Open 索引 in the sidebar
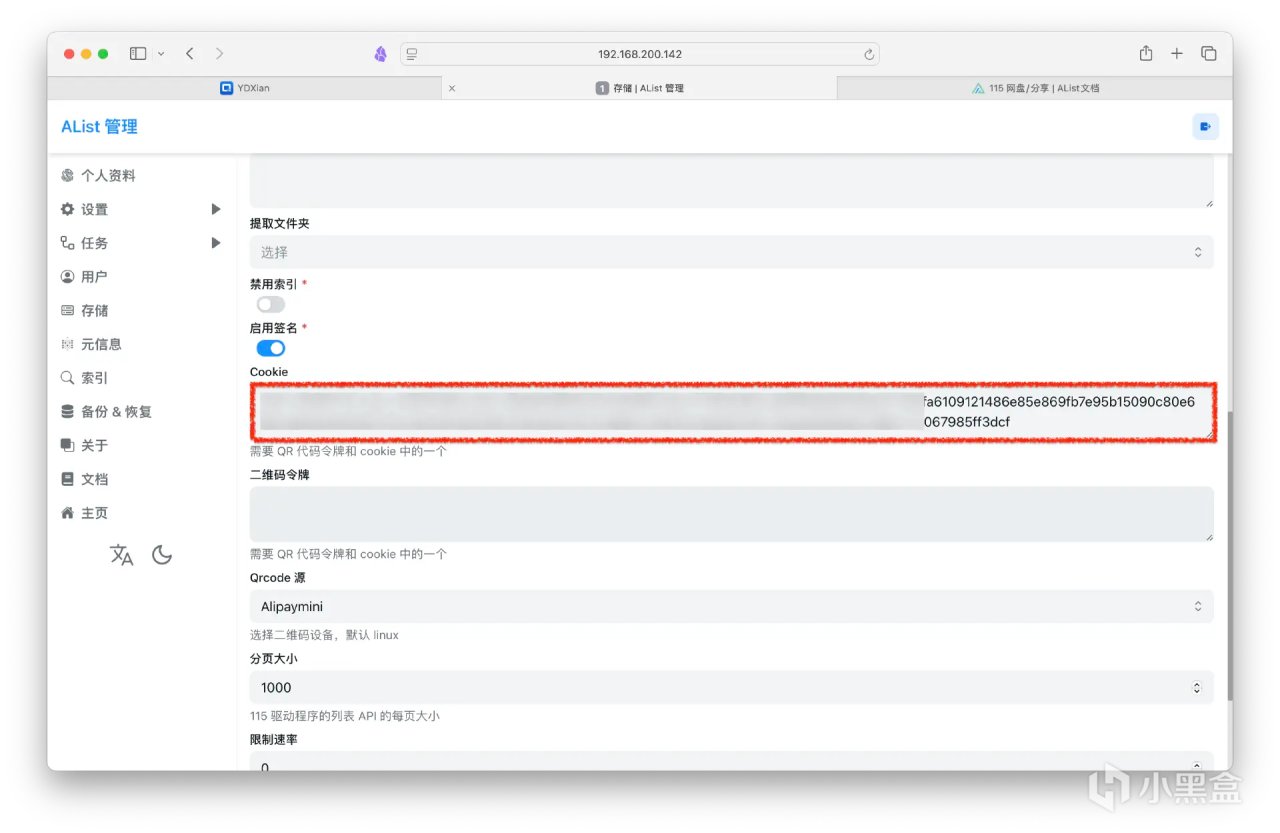 94,378
